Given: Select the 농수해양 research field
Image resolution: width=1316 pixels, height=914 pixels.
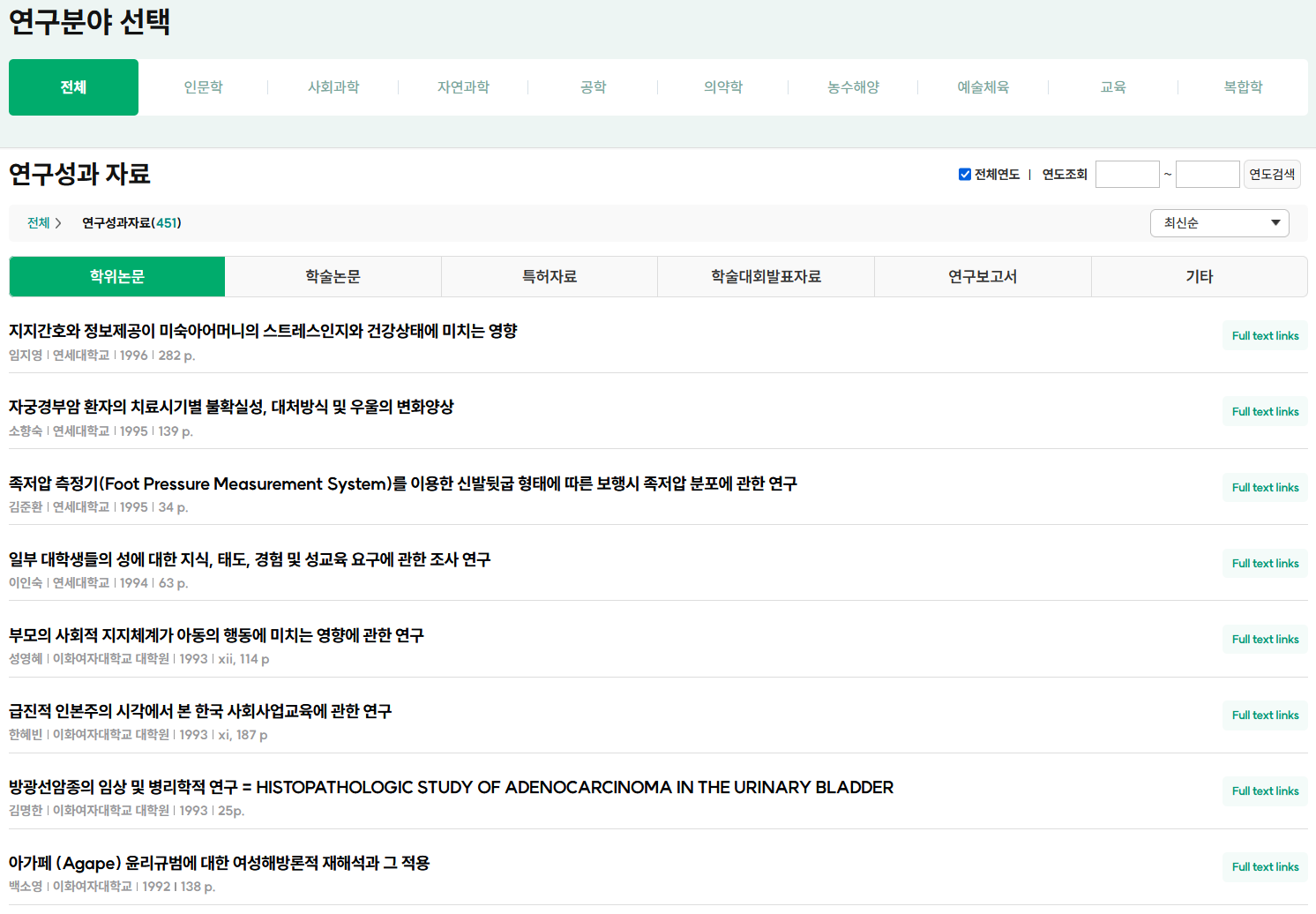Looking at the screenshot, I should [853, 87].
